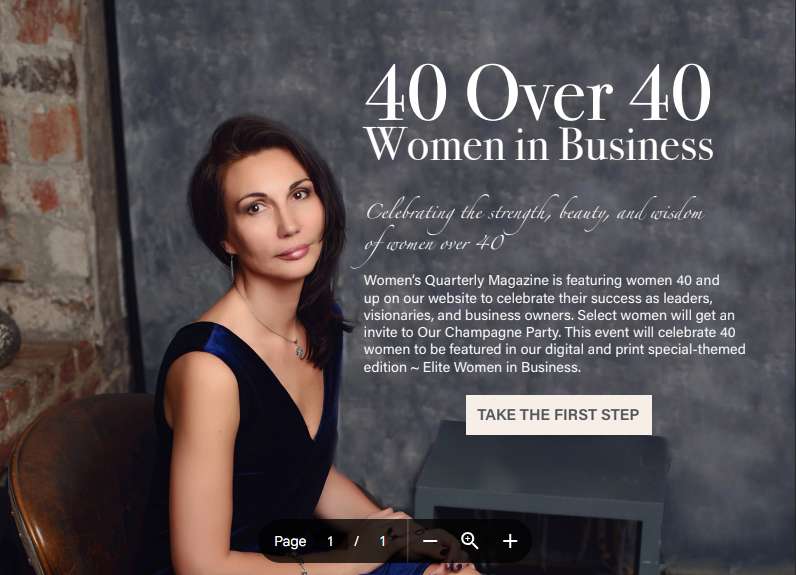Click the total page count number
This screenshot has width=796, height=575.
coord(383,542)
